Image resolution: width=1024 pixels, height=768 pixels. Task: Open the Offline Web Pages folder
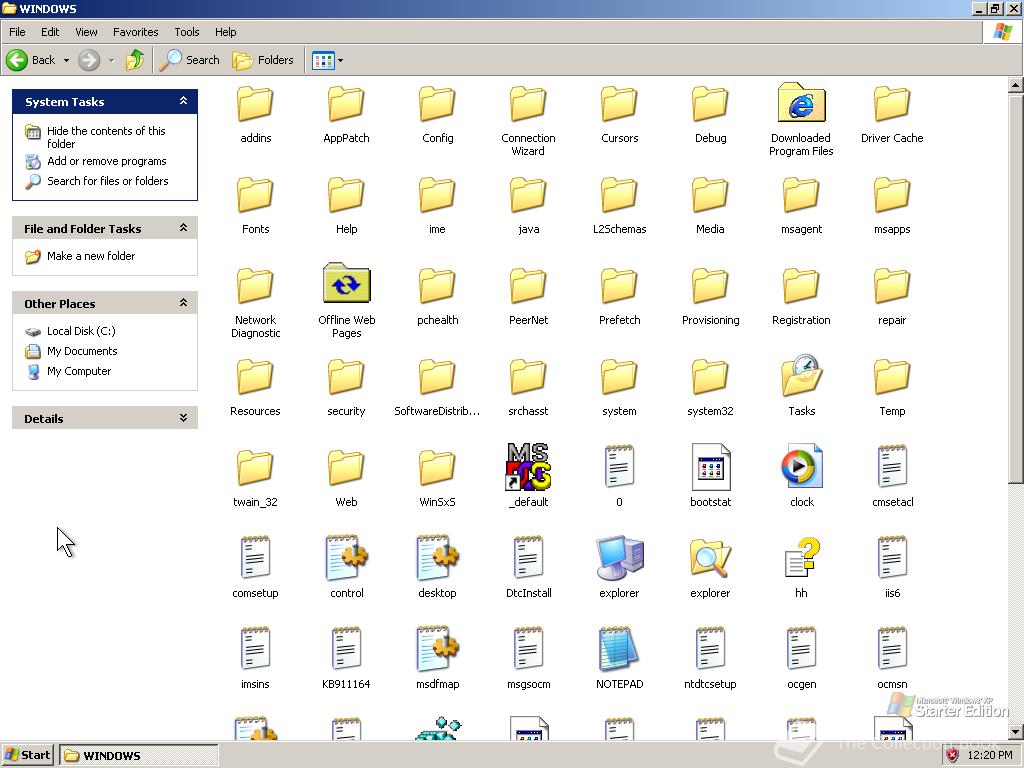[346, 283]
